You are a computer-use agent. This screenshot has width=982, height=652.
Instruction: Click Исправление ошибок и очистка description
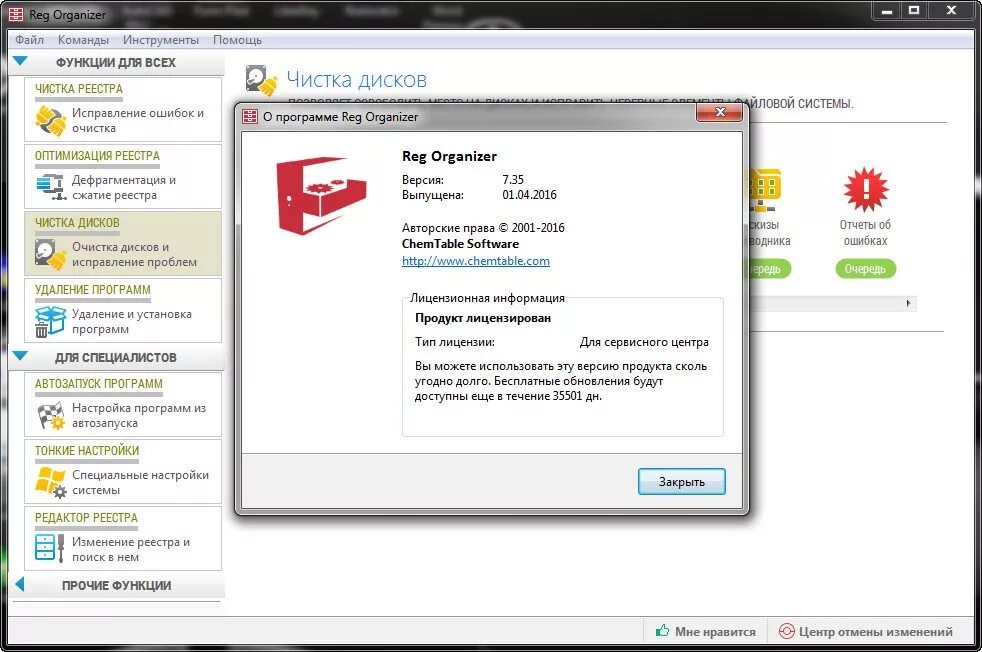click(x=138, y=120)
